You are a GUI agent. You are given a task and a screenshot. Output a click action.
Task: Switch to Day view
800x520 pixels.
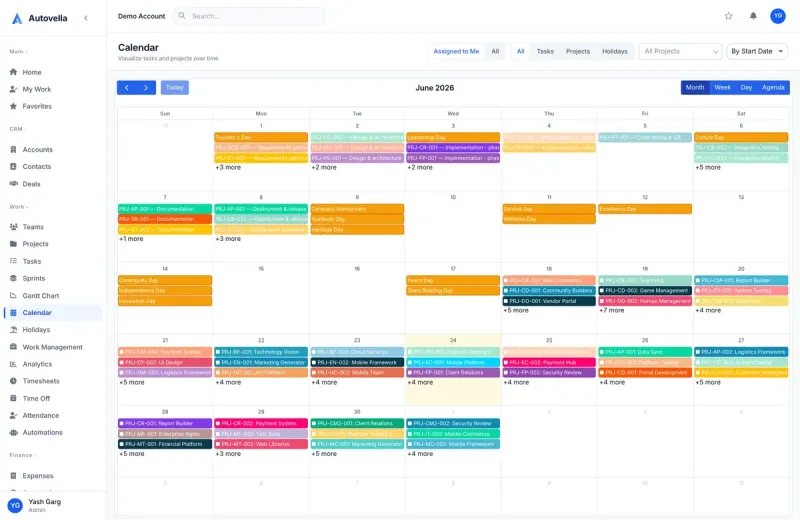[x=746, y=88]
